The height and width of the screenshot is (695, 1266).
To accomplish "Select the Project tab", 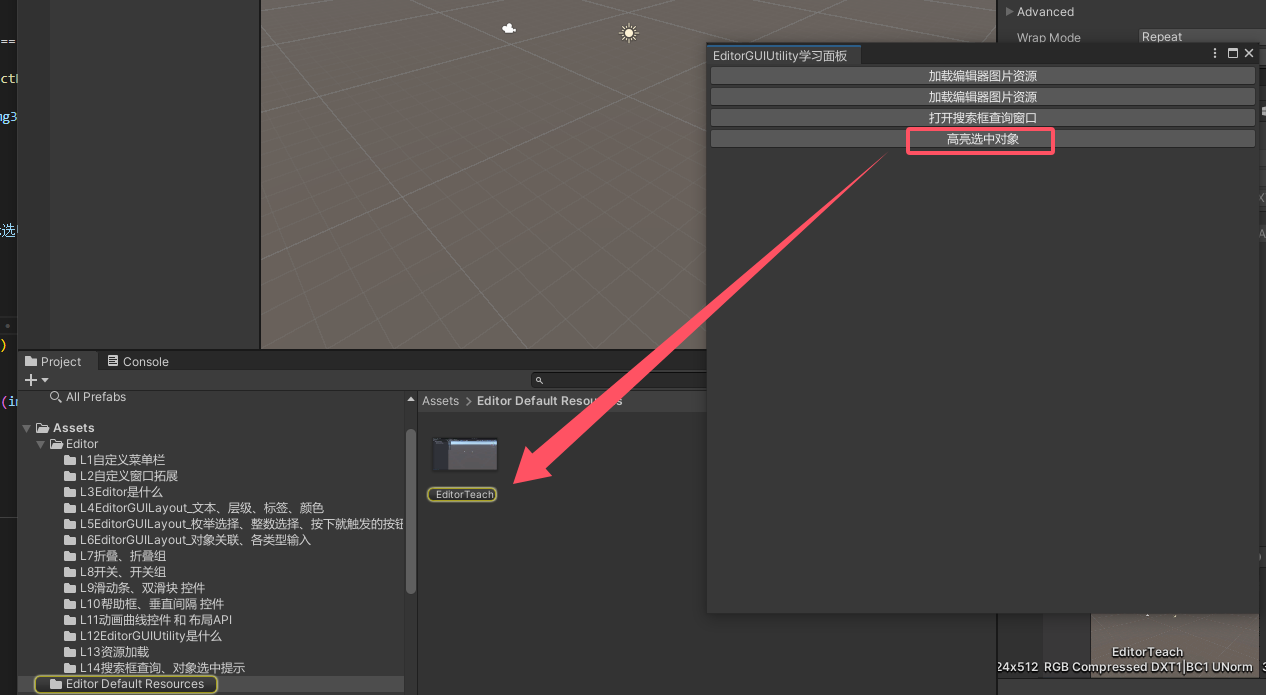I will [x=60, y=361].
